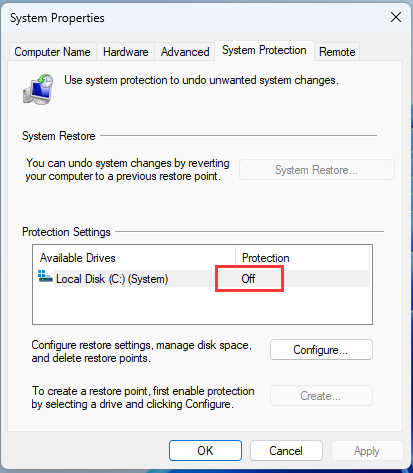The image size is (413, 473).
Task: Dismiss dialog with Cancel button
Action: pyautogui.click(x=286, y=451)
